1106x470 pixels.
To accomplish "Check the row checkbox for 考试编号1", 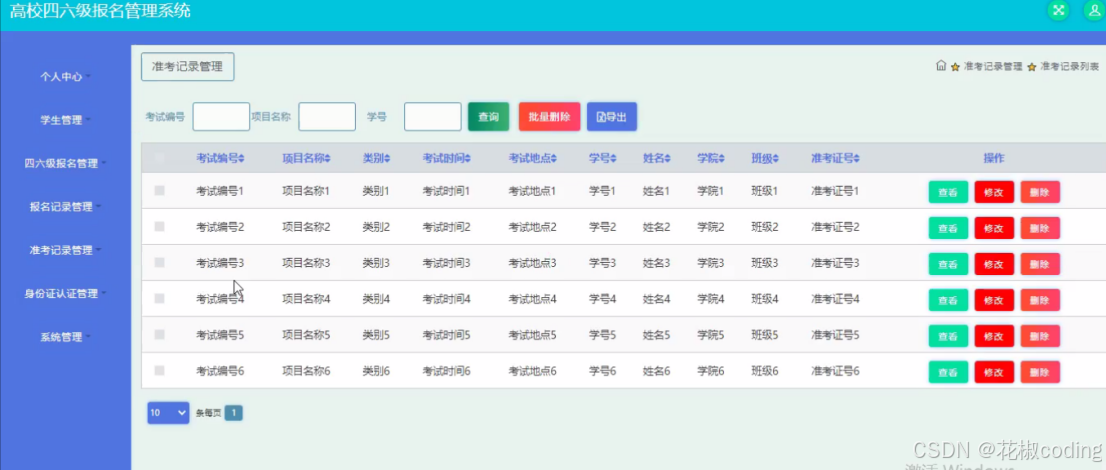I will click(x=159, y=191).
